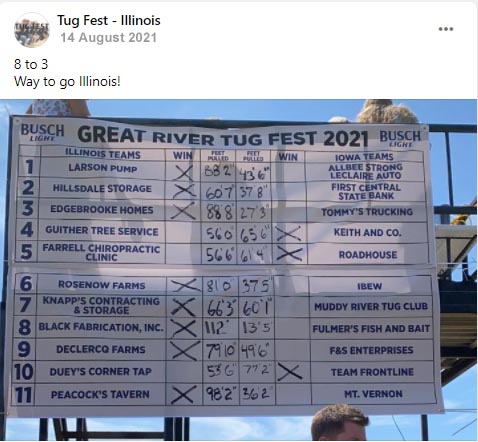The image size is (478, 442).
Task: Click the win X mark beside Peacock's Tavern
Action: coord(183,394)
